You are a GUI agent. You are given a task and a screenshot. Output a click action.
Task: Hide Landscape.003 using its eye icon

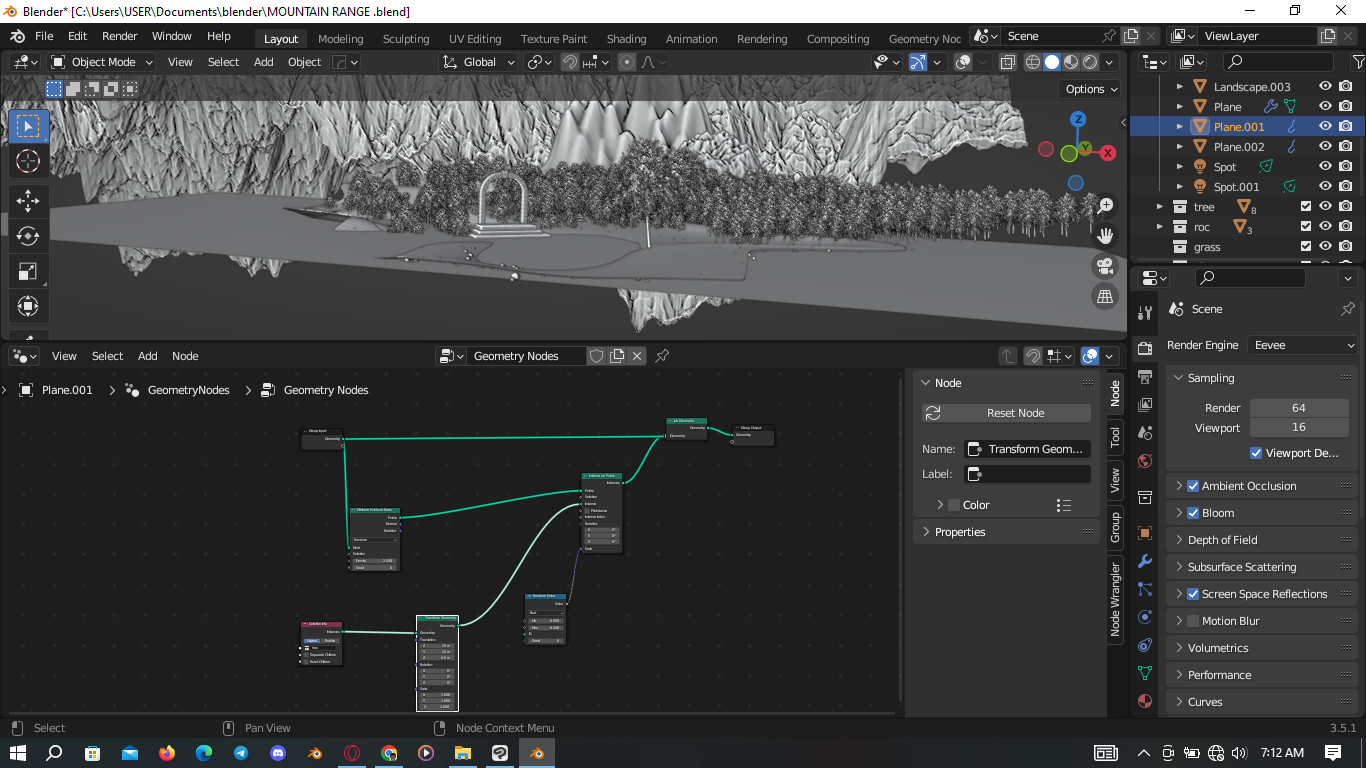pos(1325,87)
